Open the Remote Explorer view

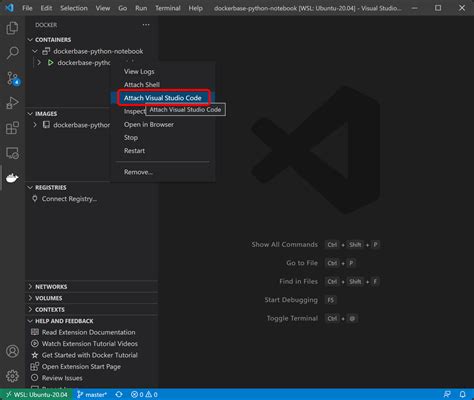(x=12, y=153)
